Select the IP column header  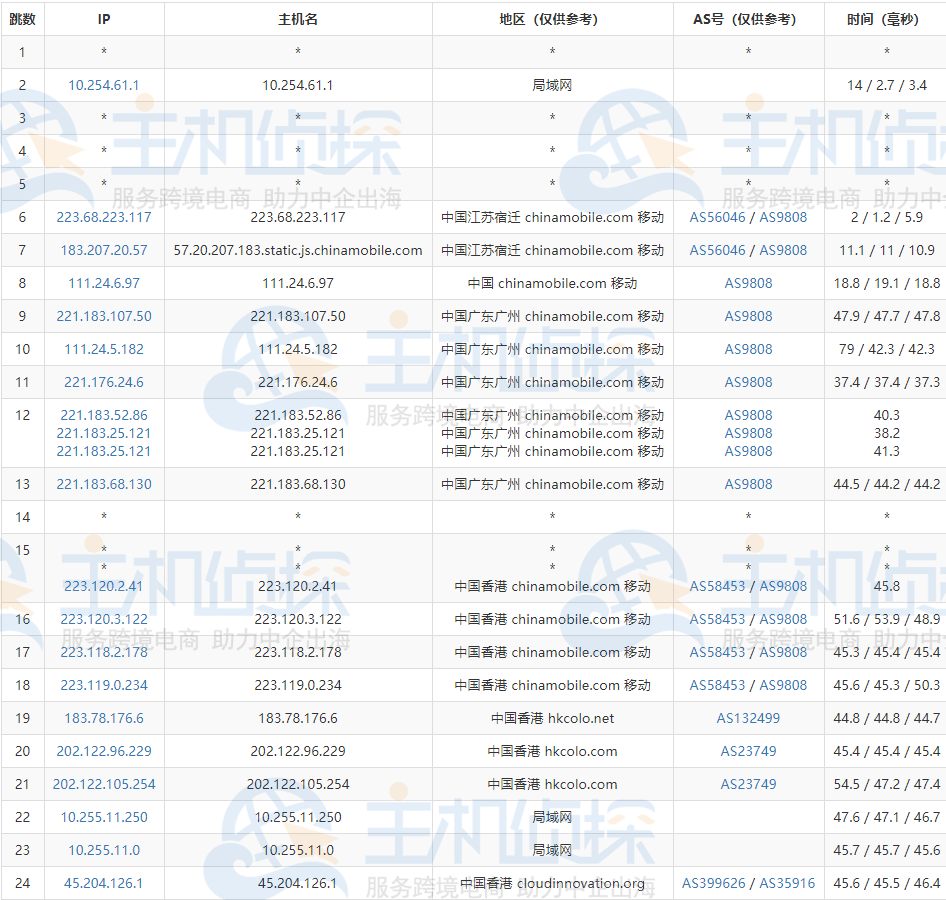pos(104,19)
